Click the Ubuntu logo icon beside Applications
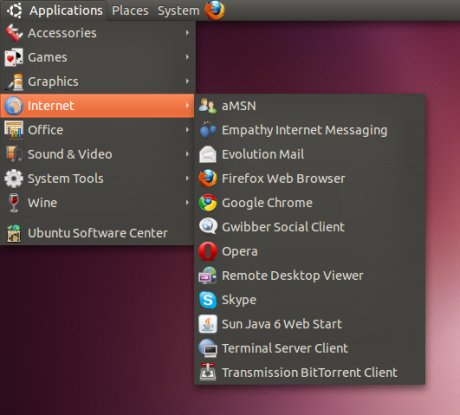 pyautogui.click(x=15, y=10)
